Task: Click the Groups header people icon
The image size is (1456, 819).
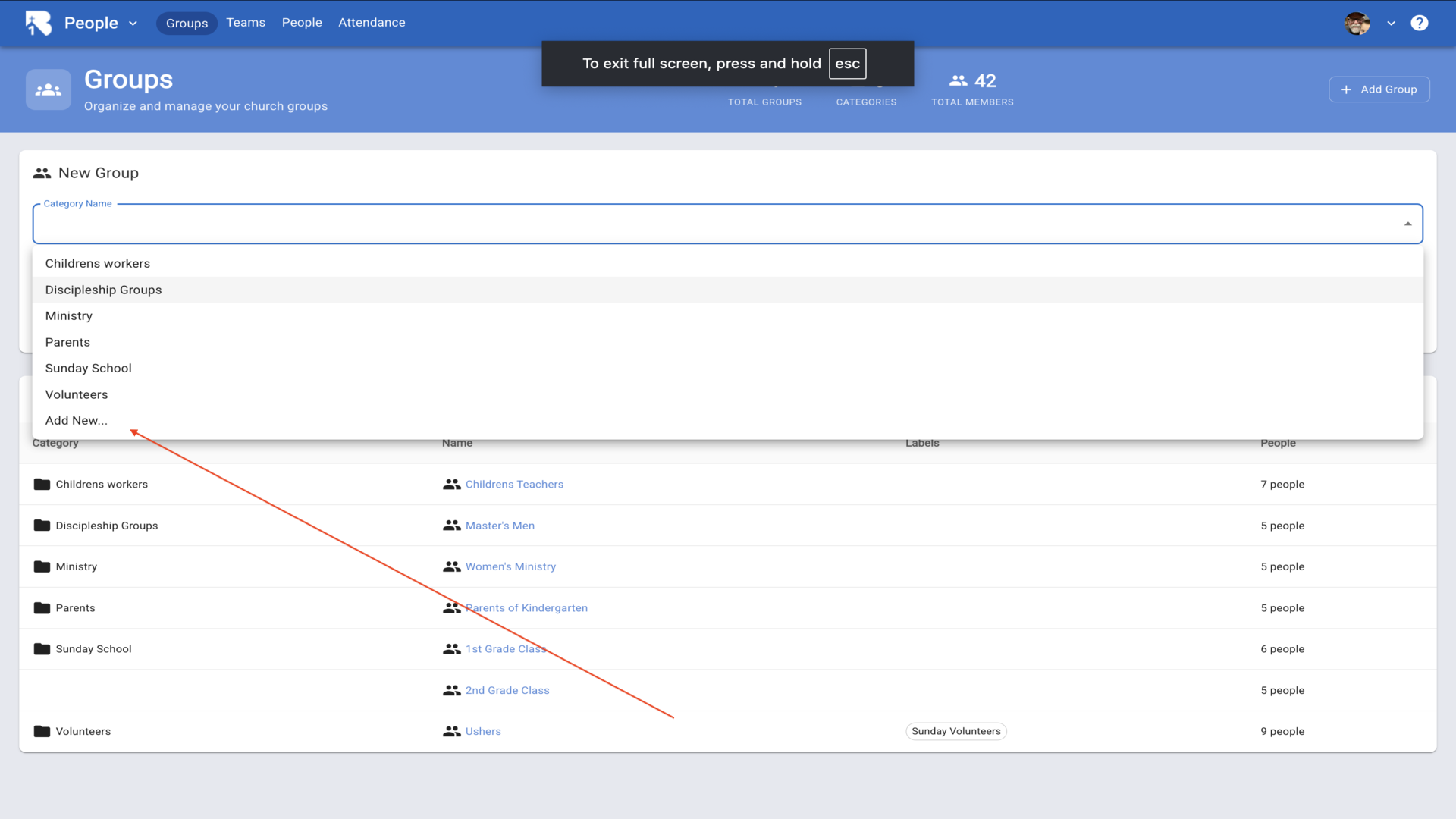Action: (49, 89)
